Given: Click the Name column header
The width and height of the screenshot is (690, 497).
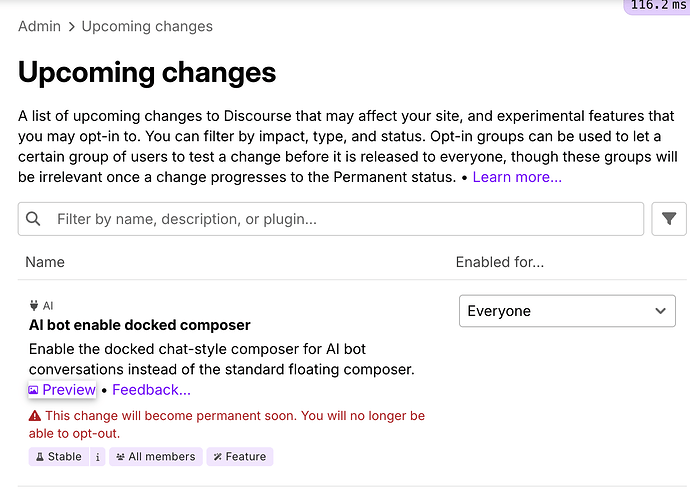Looking at the screenshot, I should pos(45,262).
